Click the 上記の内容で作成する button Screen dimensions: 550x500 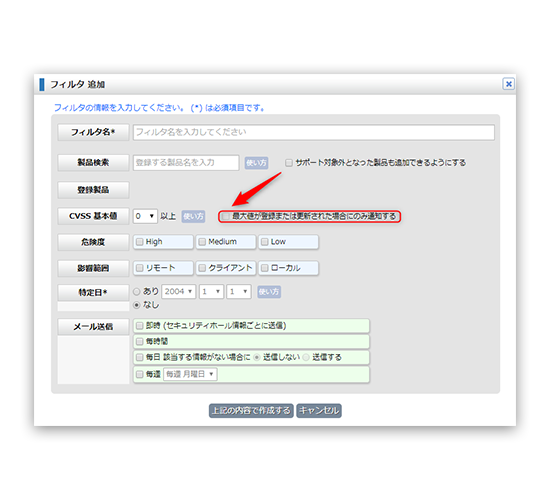[x=251, y=411]
